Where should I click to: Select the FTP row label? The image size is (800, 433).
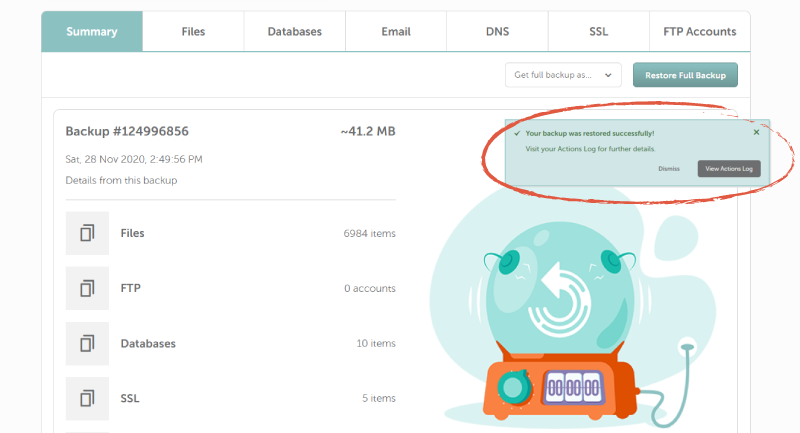click(x=131, y=288)
